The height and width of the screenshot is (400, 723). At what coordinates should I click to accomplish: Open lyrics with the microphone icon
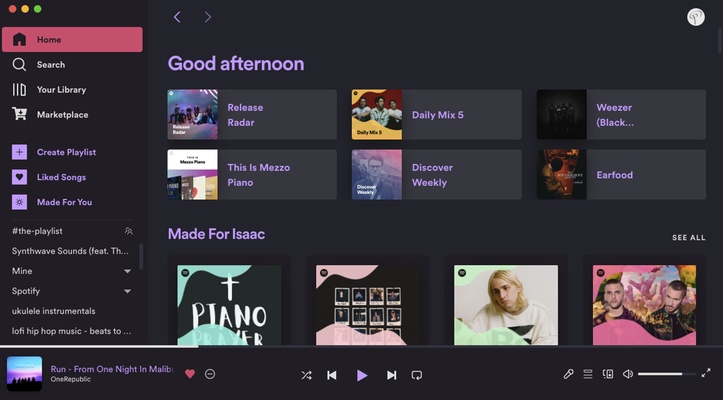click(x=569, y=374)
